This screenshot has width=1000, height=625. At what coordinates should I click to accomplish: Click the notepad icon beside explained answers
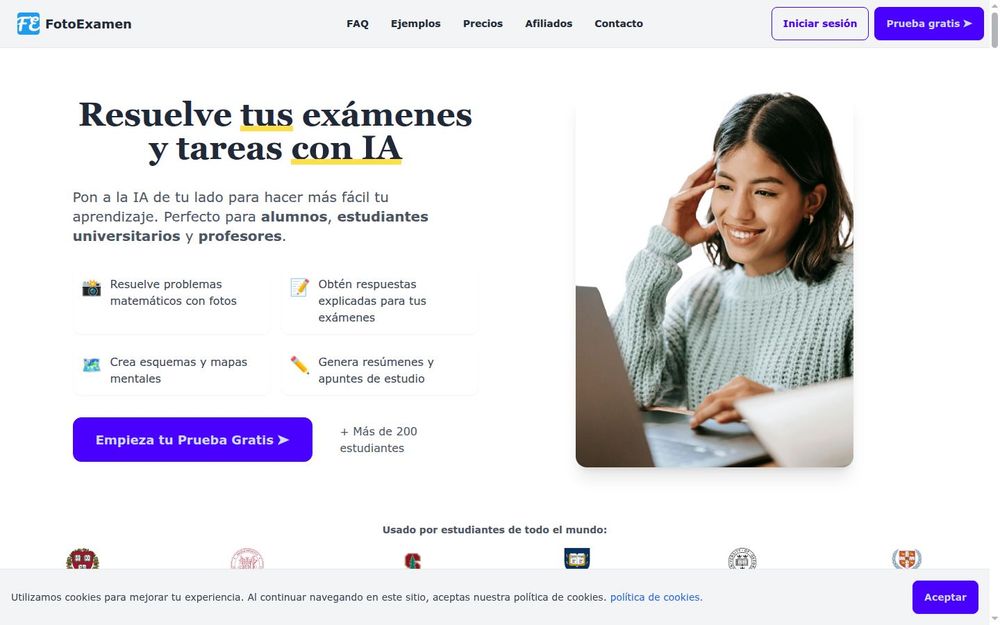click(x=299, y=288)
